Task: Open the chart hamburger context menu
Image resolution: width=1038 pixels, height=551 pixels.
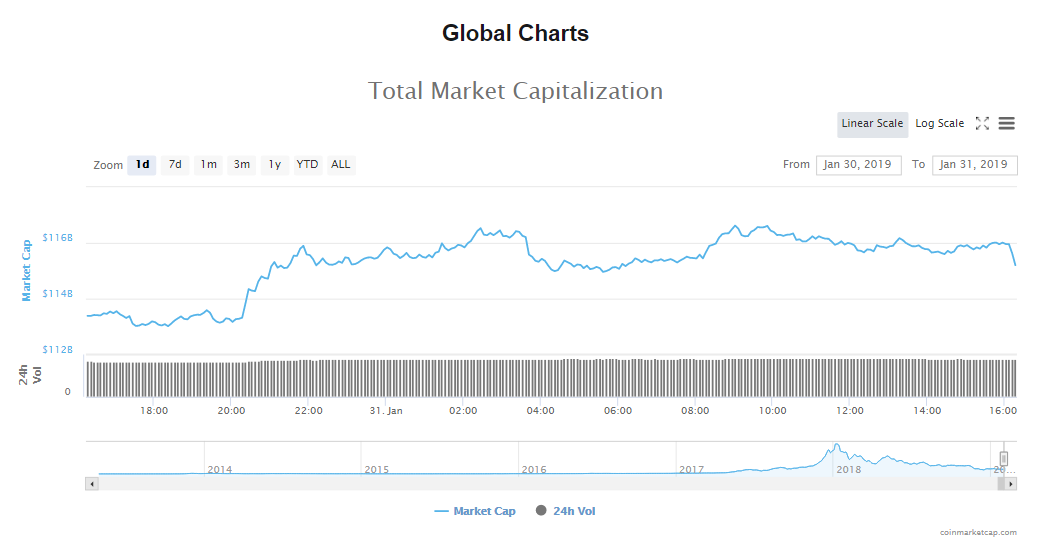Action: [x=1006, y=124]
